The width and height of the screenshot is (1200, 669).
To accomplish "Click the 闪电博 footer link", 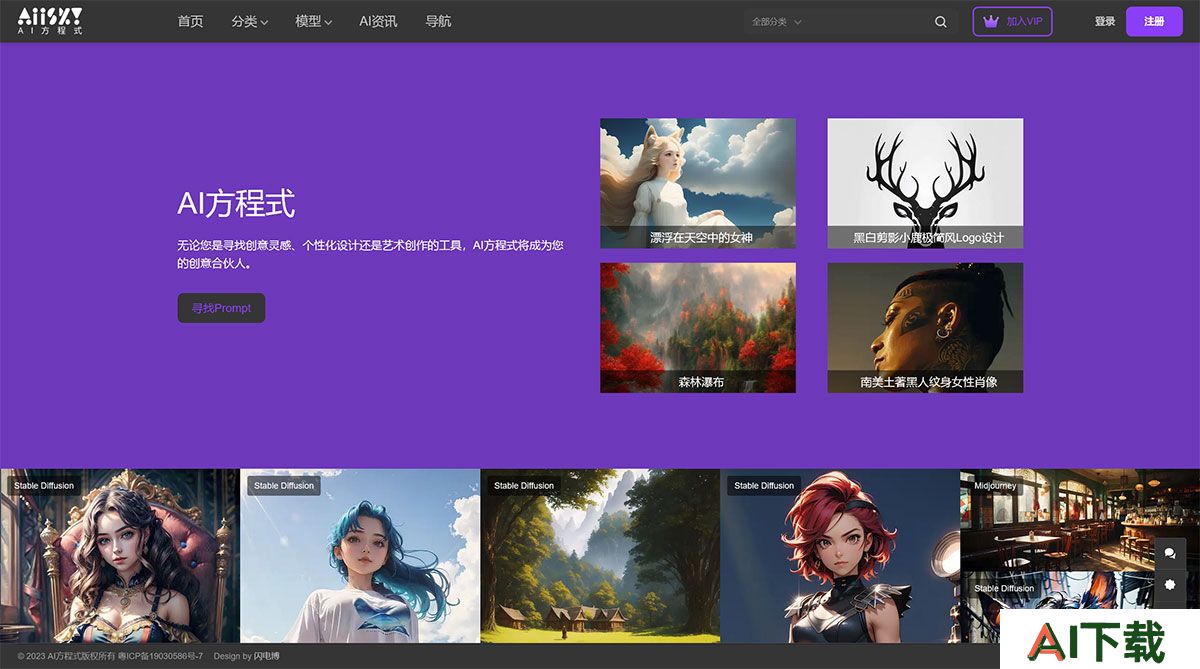I will [267, 656].
